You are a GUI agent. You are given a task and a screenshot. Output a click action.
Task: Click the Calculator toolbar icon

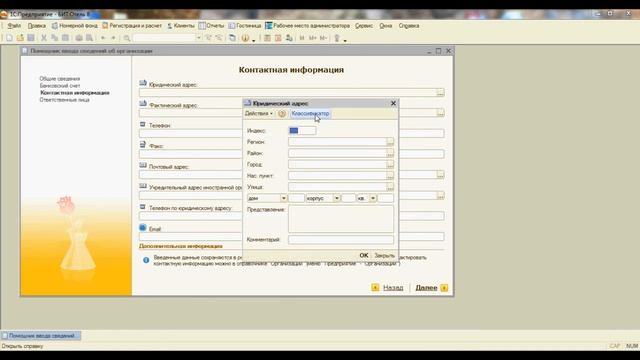click(x=267, y=38)
